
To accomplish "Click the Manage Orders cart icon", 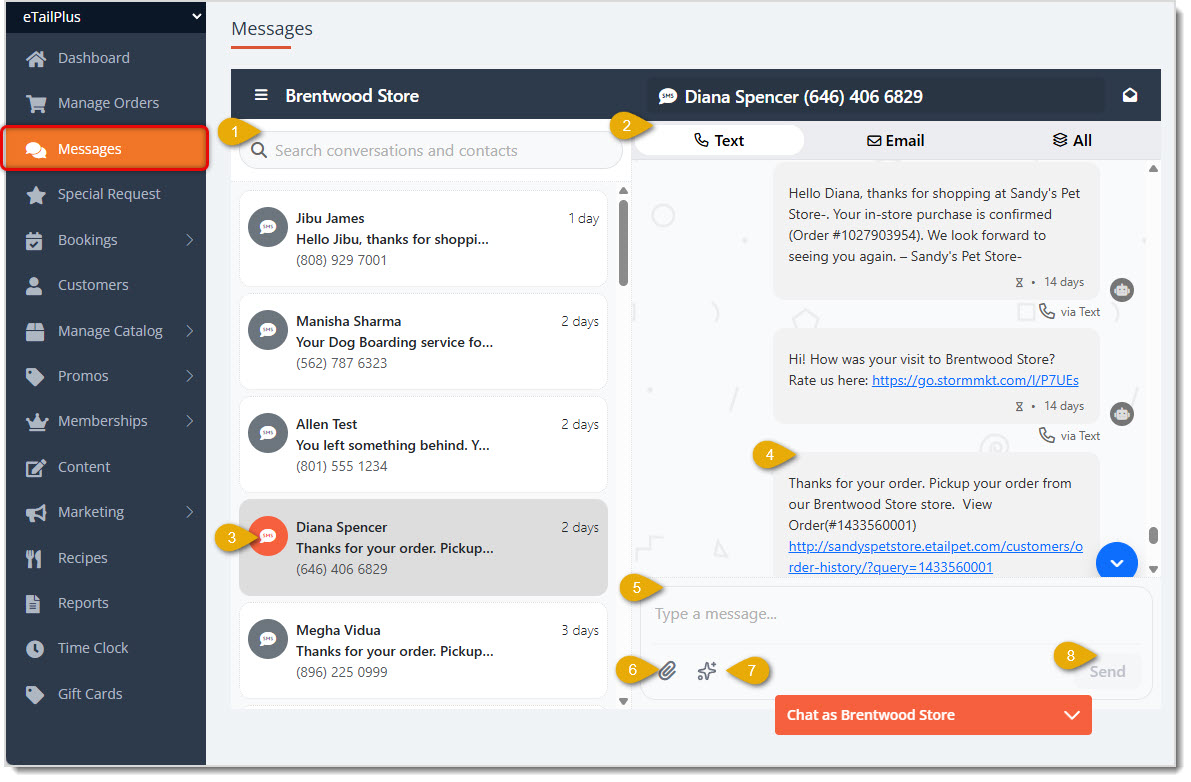I will click(36, 103).
